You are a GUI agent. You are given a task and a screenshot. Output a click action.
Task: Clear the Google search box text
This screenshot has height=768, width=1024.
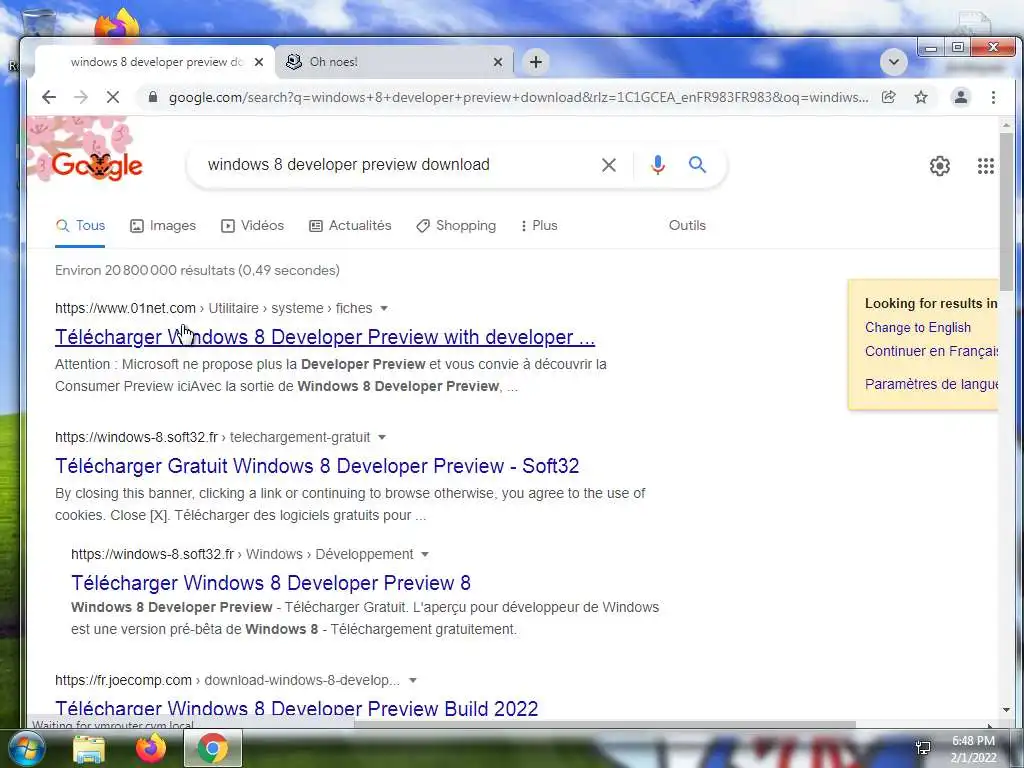[608, 165]
